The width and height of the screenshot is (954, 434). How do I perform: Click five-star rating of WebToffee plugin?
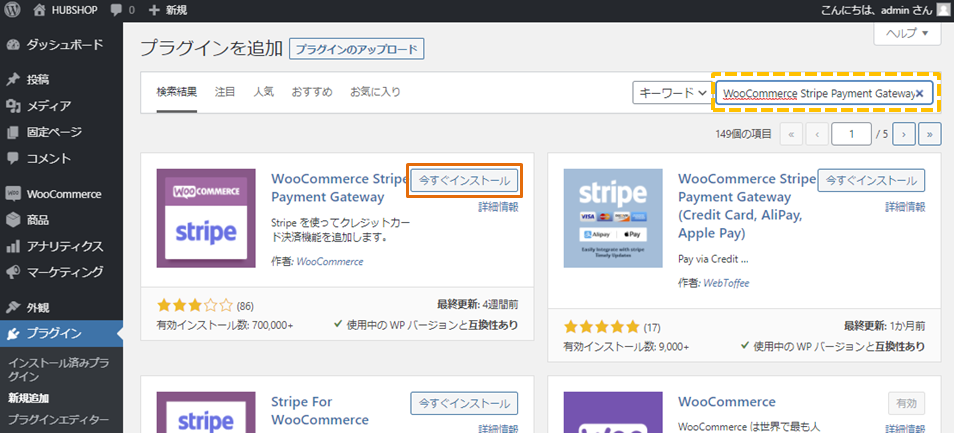click(602, 327)
